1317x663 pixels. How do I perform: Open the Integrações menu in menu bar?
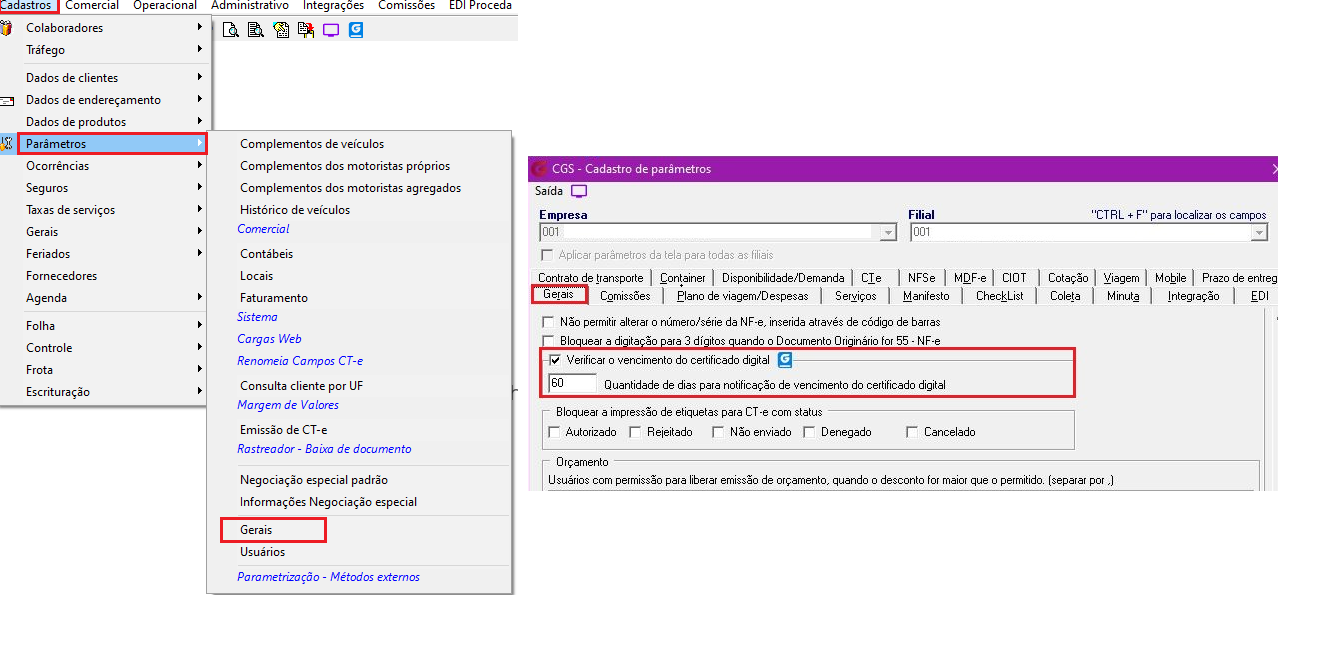(333, 5)
